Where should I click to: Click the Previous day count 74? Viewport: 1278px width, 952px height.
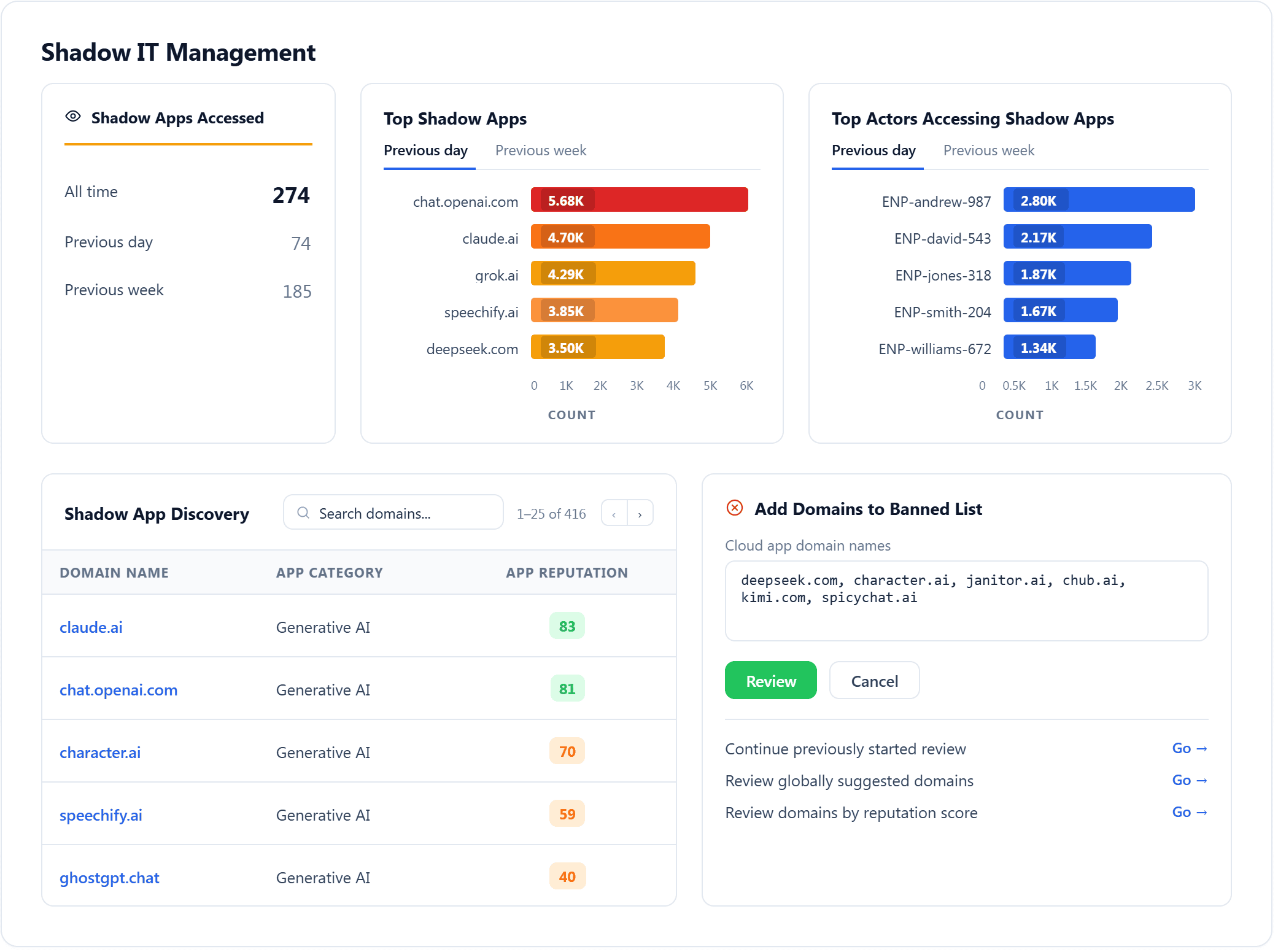pyautogui.click(x=301, y=243)
